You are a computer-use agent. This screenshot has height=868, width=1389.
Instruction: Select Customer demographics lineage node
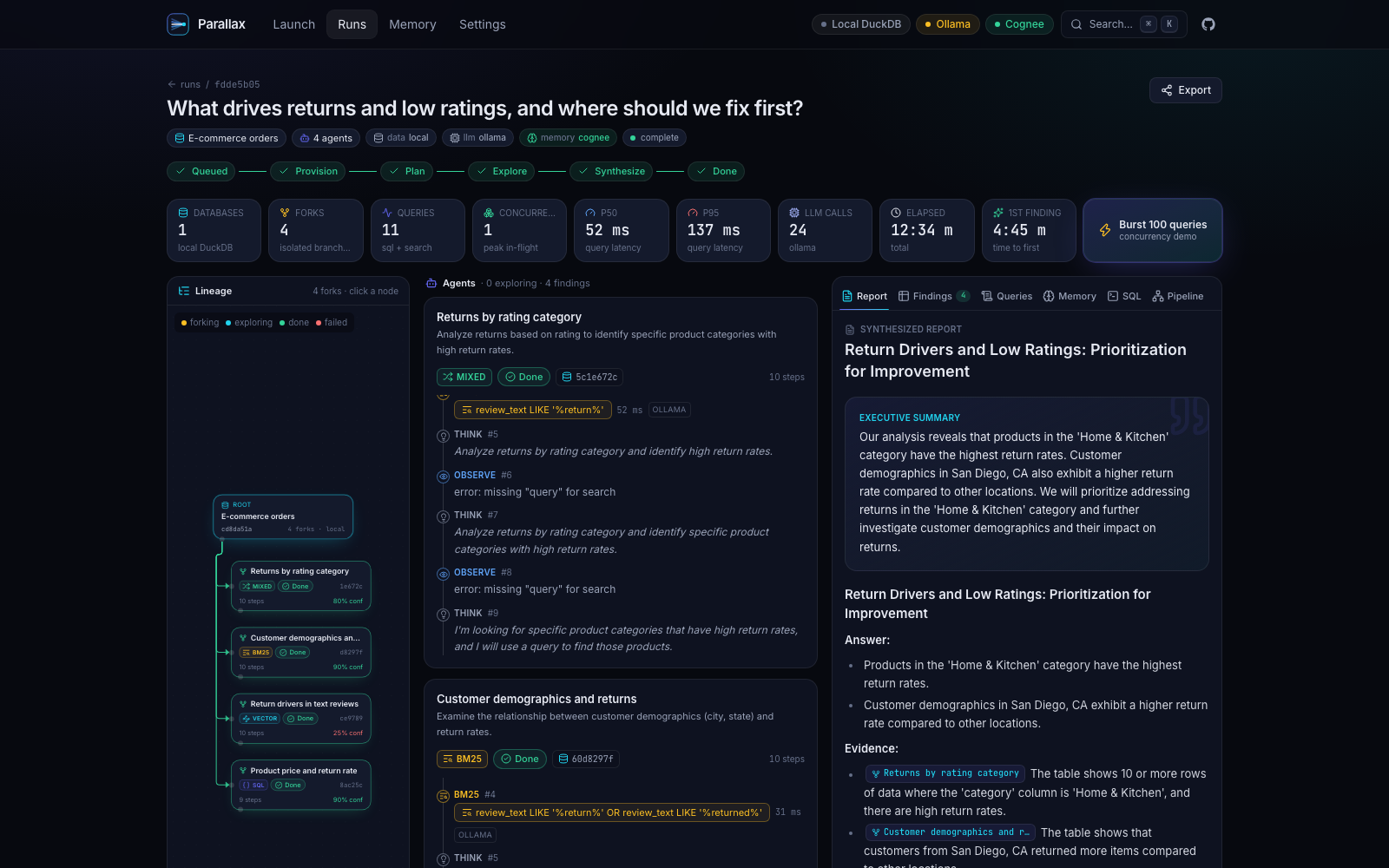(301, 652)
